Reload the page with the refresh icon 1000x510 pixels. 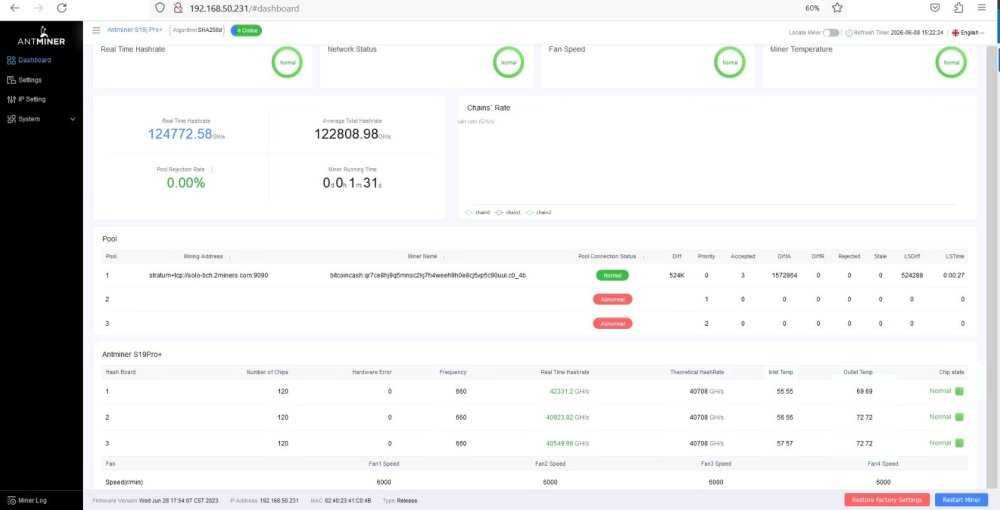click(x=62, y=8)
